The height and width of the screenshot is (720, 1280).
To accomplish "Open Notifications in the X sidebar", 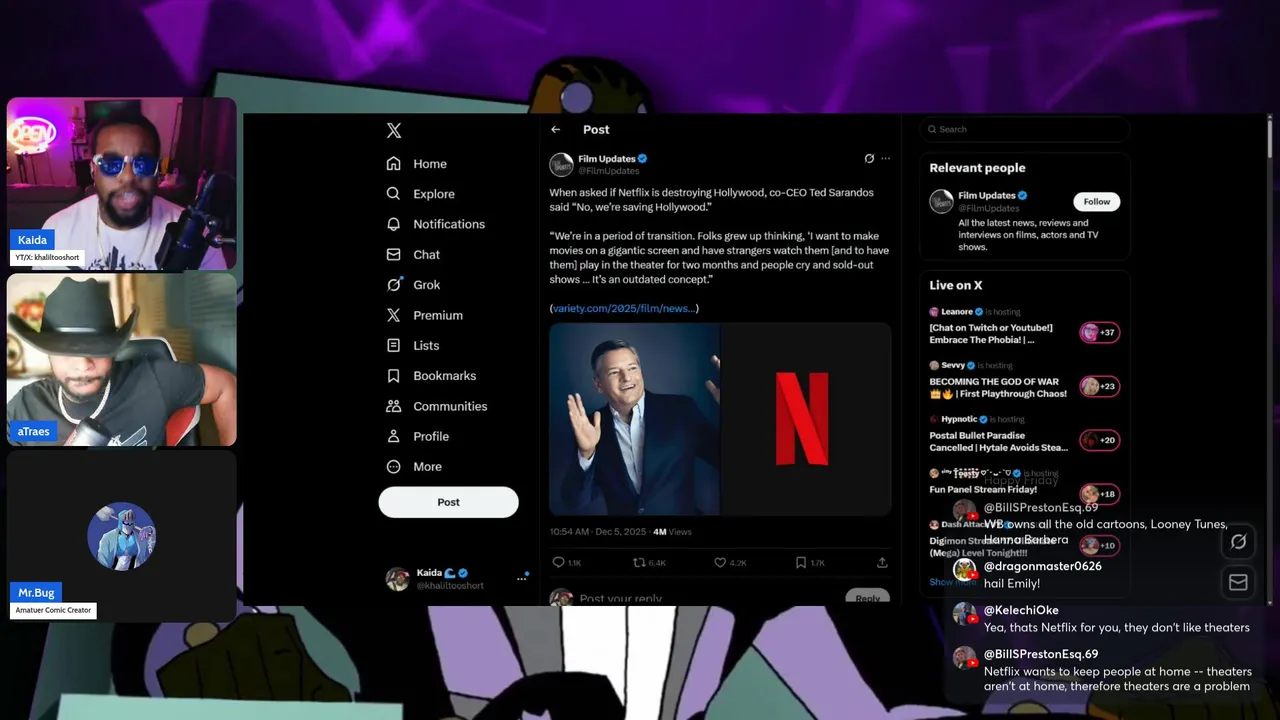I will tap(436, 224).
